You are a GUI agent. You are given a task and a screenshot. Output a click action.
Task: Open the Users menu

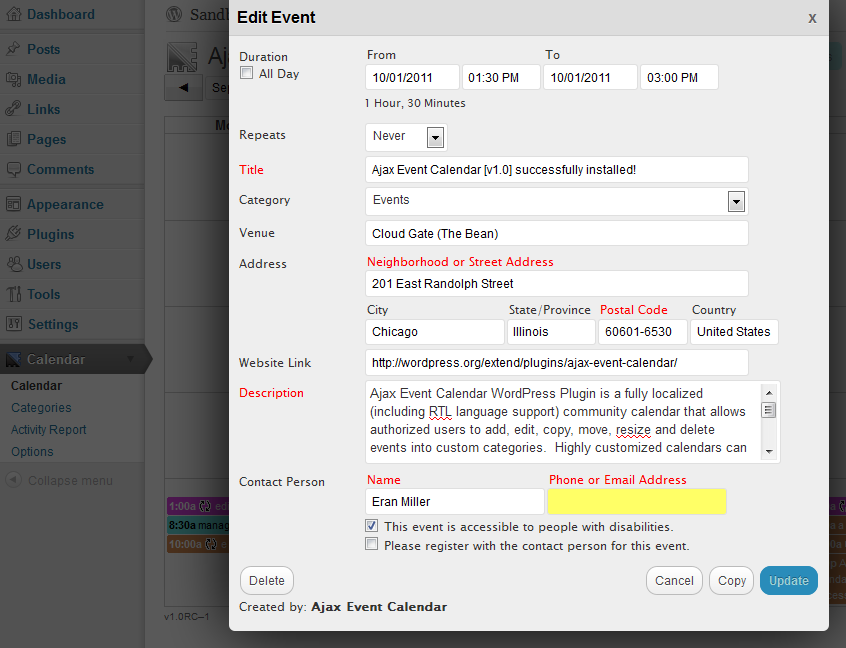[44, 264]
